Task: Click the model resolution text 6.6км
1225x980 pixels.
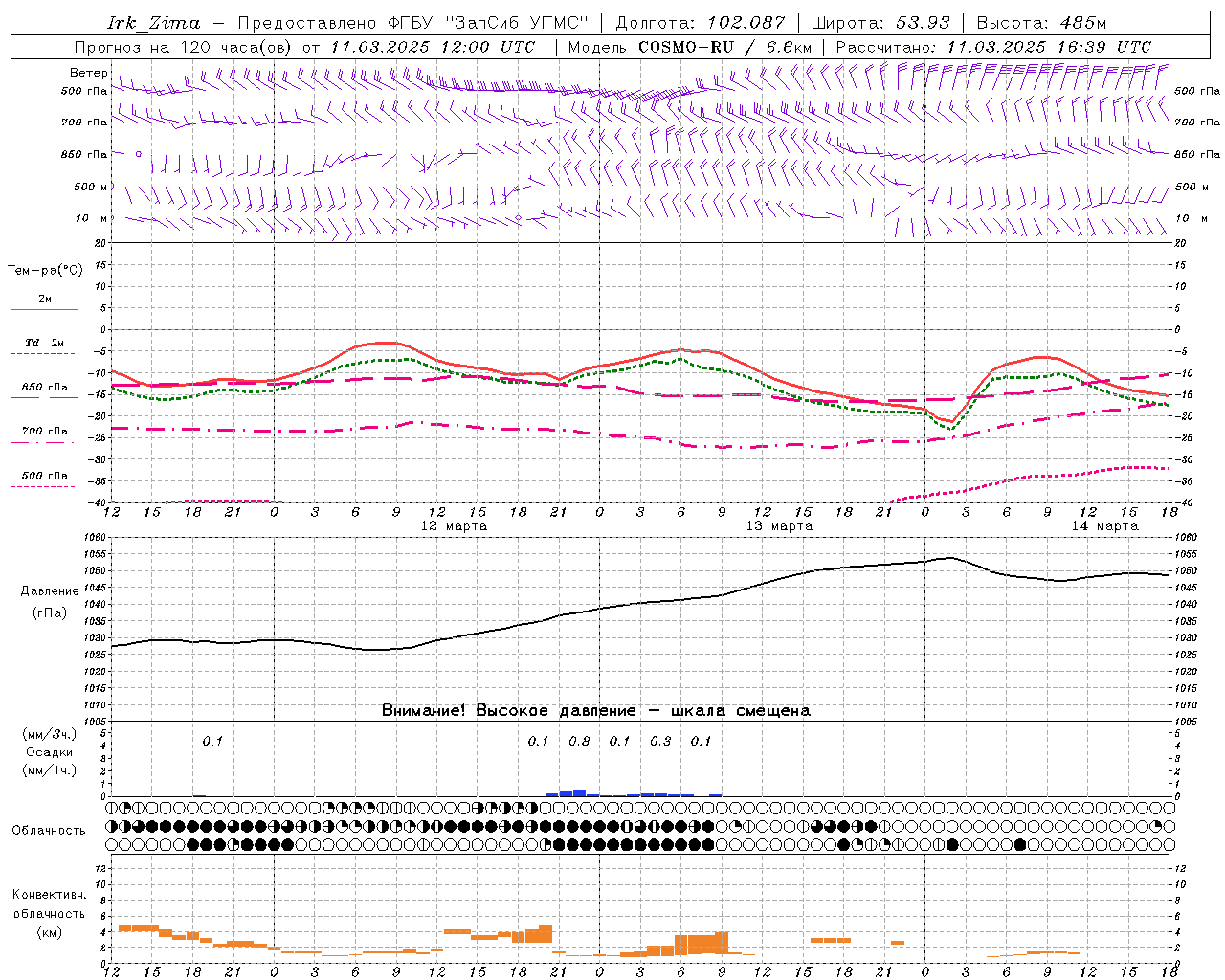Action: coord(789,46)
